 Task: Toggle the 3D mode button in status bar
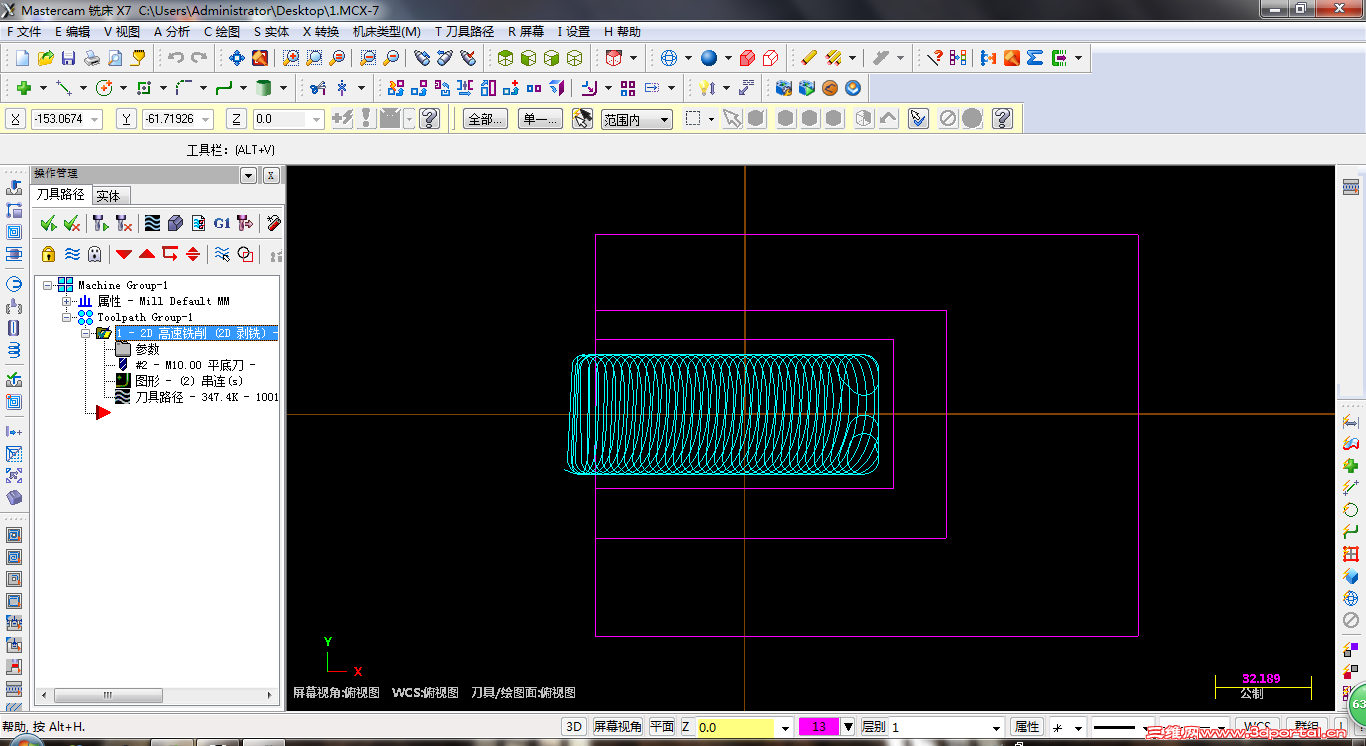573,727
